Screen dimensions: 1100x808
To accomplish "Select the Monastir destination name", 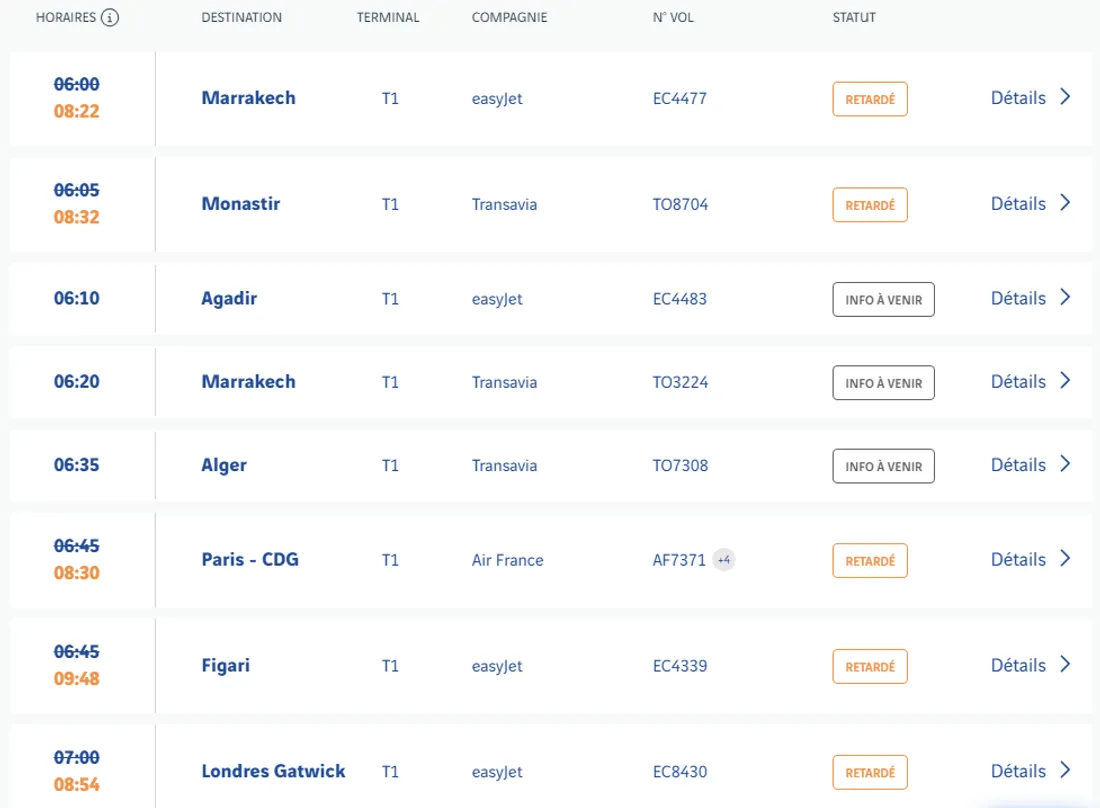I will point(241,204).
